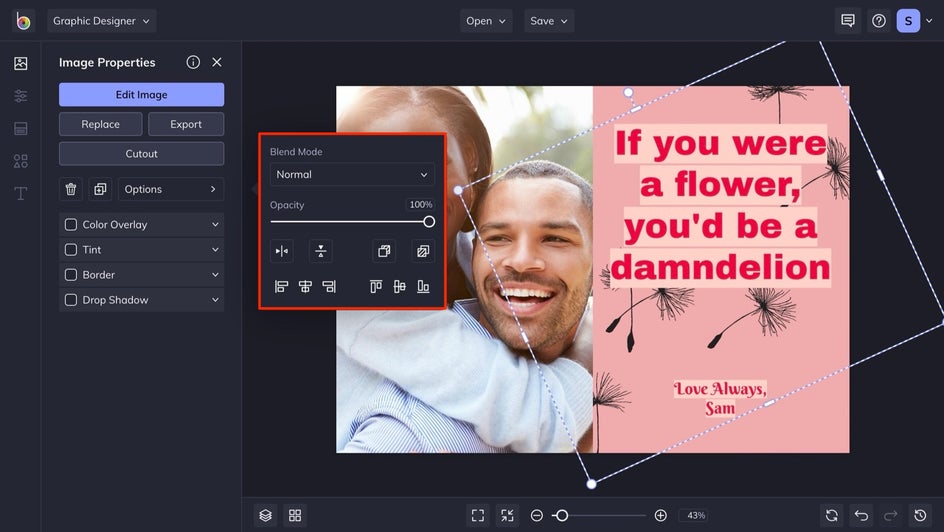944x532 pixels.
Task: Bring the layer forward
Action: click(x=384, y=251)
